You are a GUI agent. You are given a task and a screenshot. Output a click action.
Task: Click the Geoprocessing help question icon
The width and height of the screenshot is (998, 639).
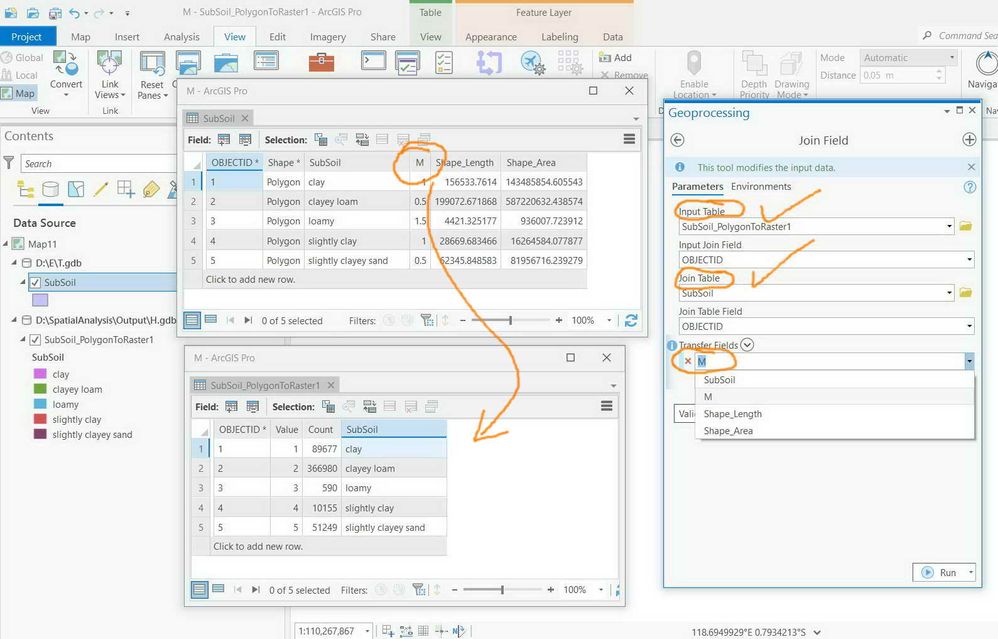click(x=969, y=187)
